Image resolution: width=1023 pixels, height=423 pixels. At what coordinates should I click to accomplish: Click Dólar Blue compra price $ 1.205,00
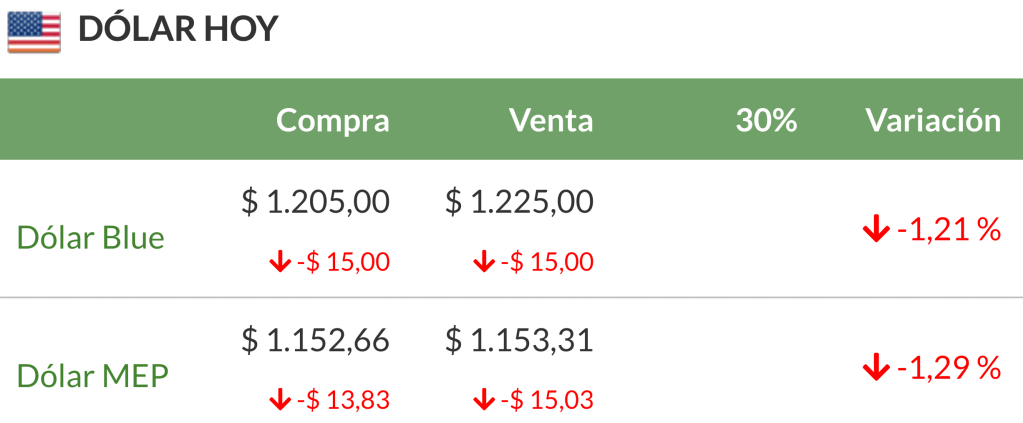[x=315, y=202]
